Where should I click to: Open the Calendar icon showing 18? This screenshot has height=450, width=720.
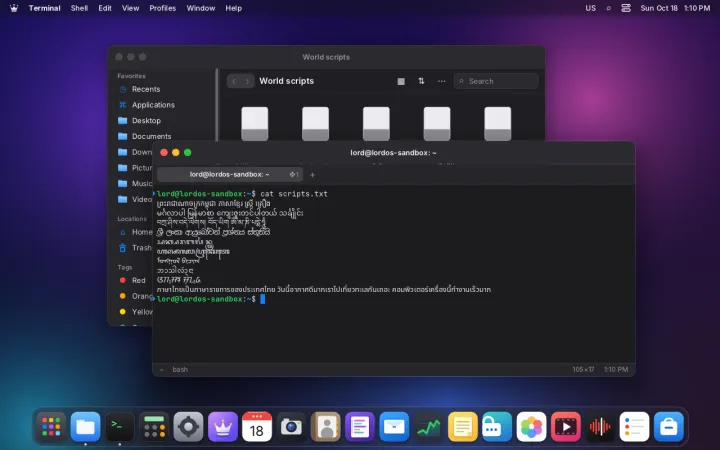(257, 427)
